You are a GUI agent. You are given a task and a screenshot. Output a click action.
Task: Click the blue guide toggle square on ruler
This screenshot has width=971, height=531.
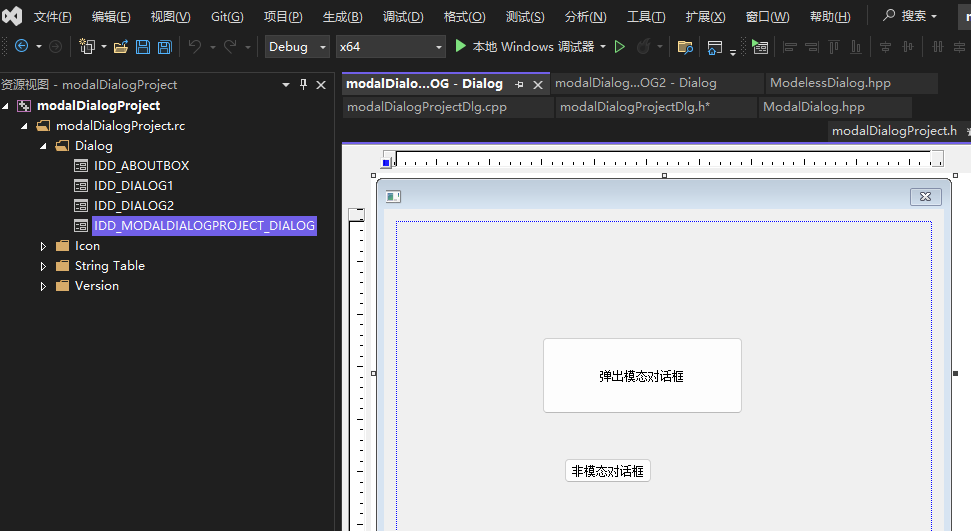(386, 163)
